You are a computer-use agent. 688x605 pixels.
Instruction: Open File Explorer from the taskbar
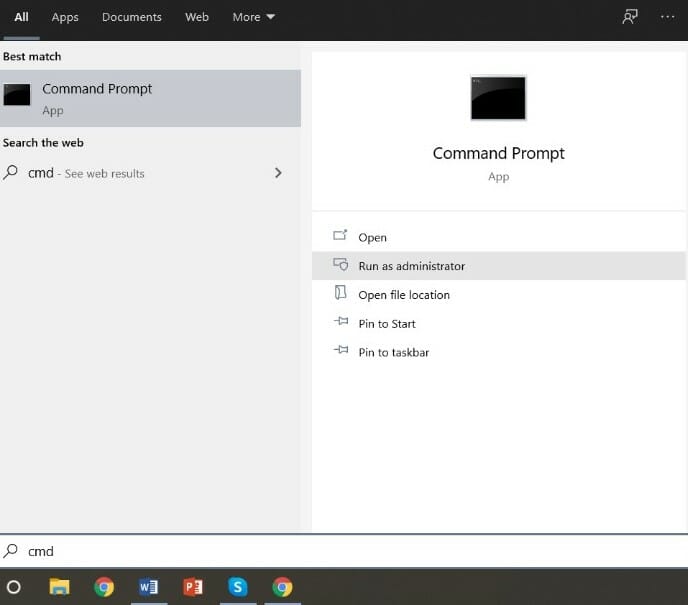[x=59, y=587]
